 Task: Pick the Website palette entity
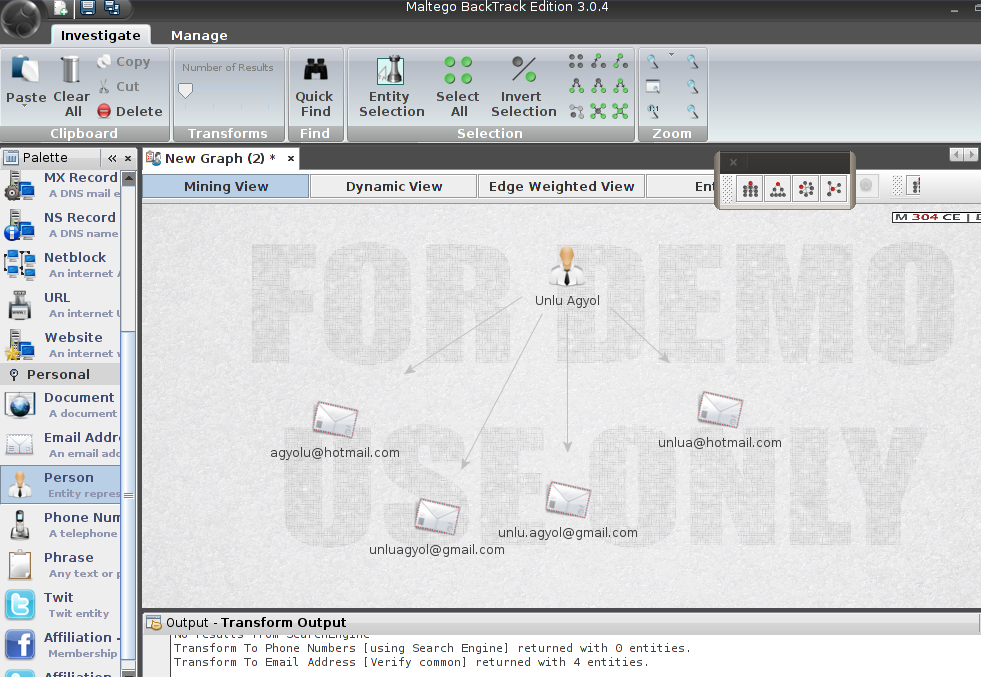pos(61,345)
